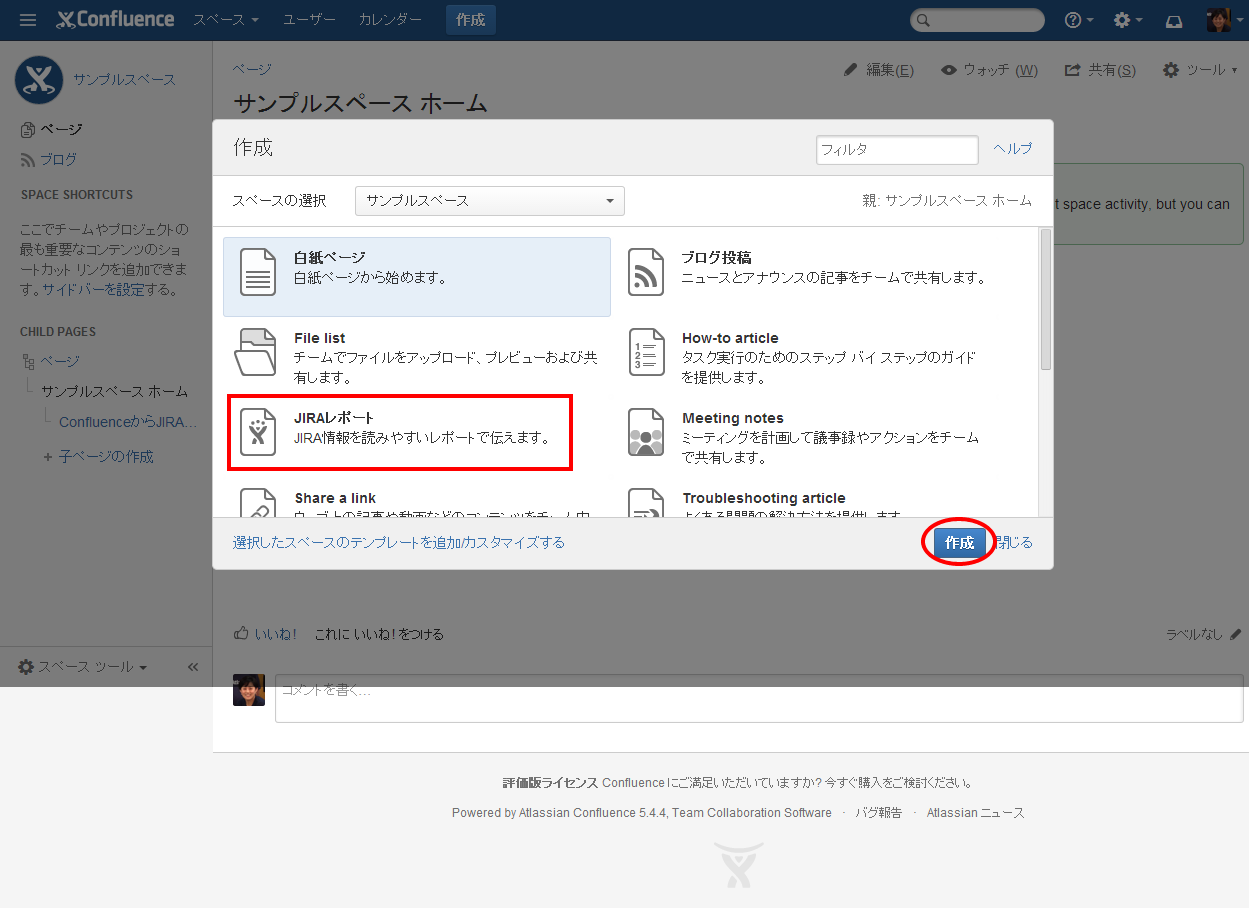Focus the フィルタ filter field in dialog
The image size is (1249, 908).
pos(897,149)
